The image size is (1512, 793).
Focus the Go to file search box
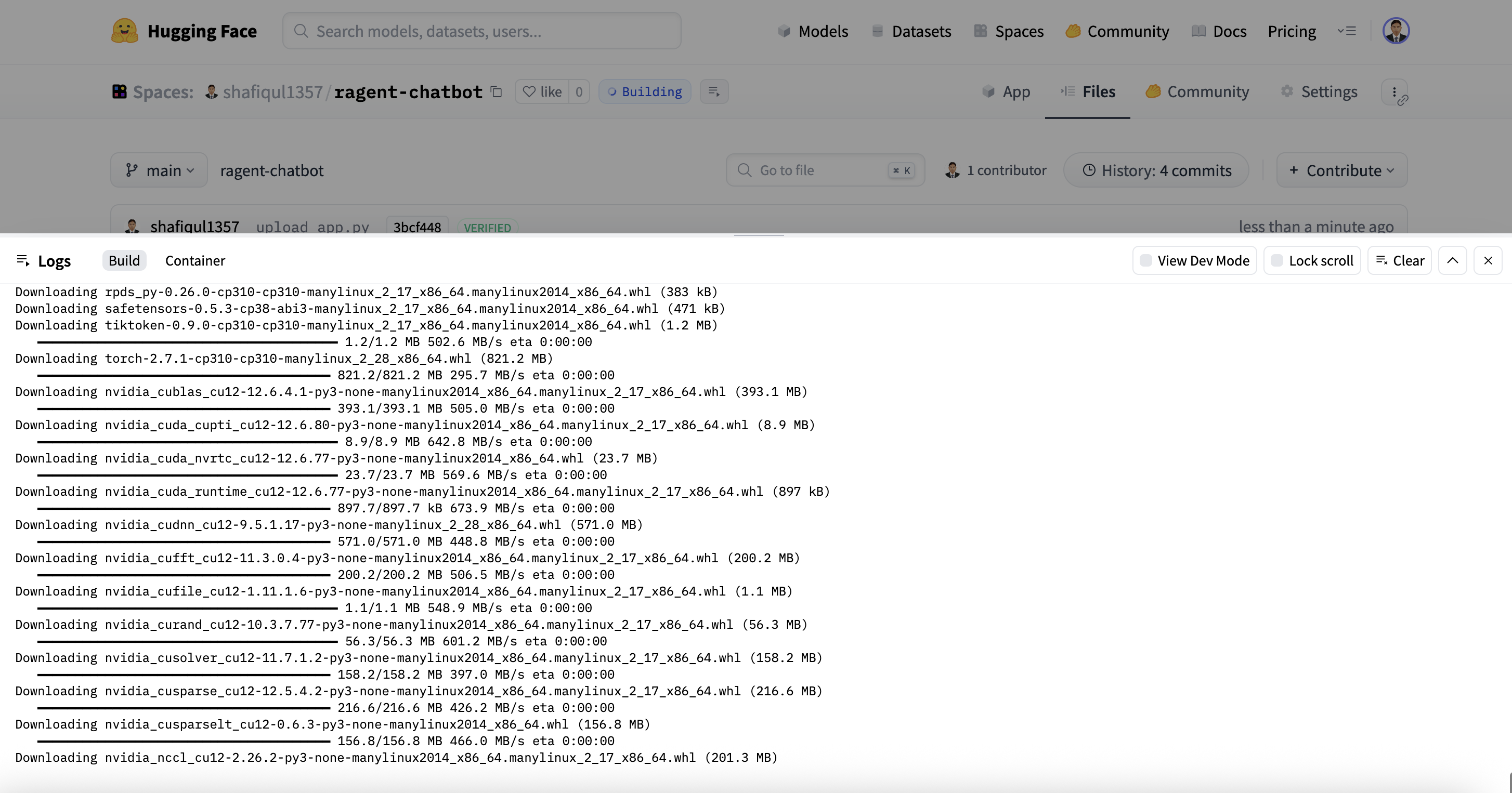825,170
